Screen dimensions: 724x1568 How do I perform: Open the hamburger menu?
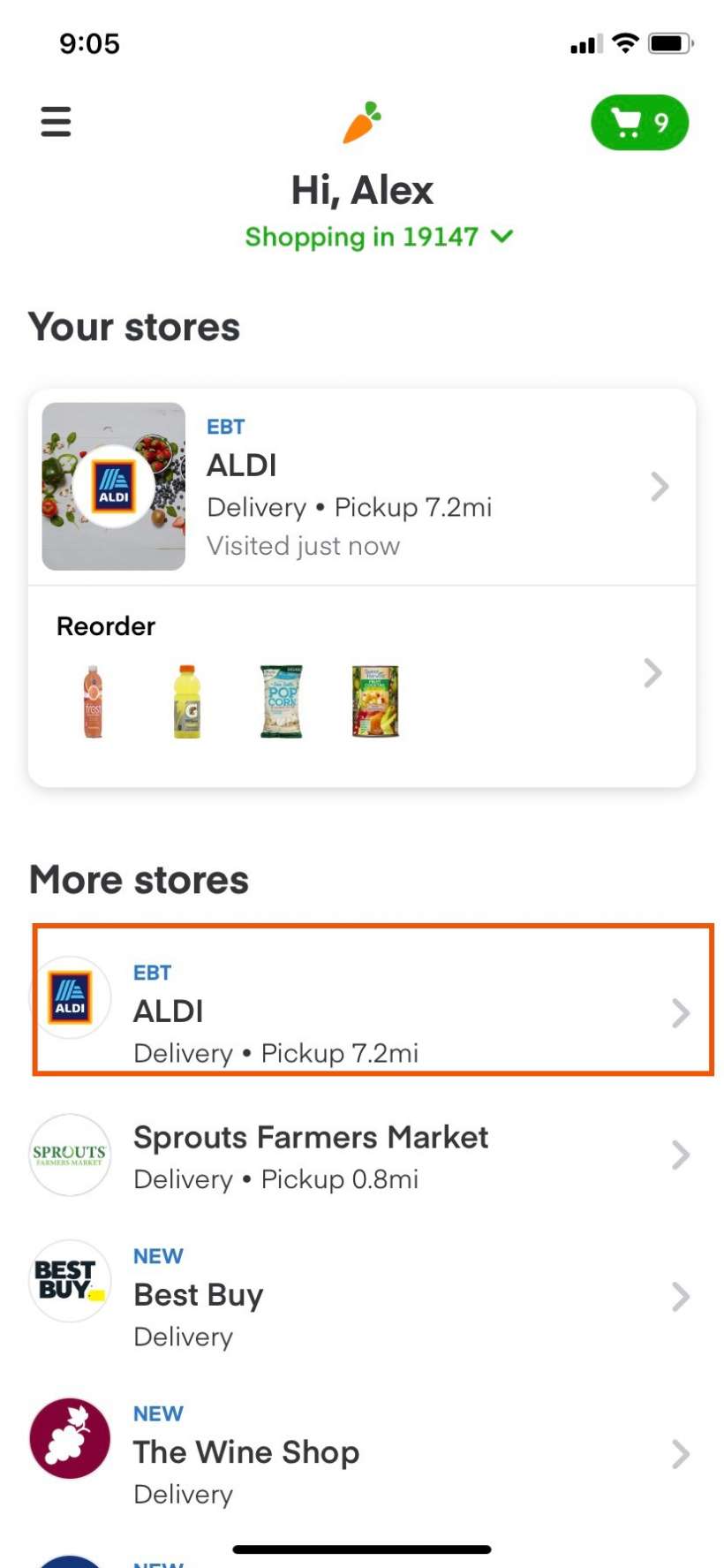(56, 122)
